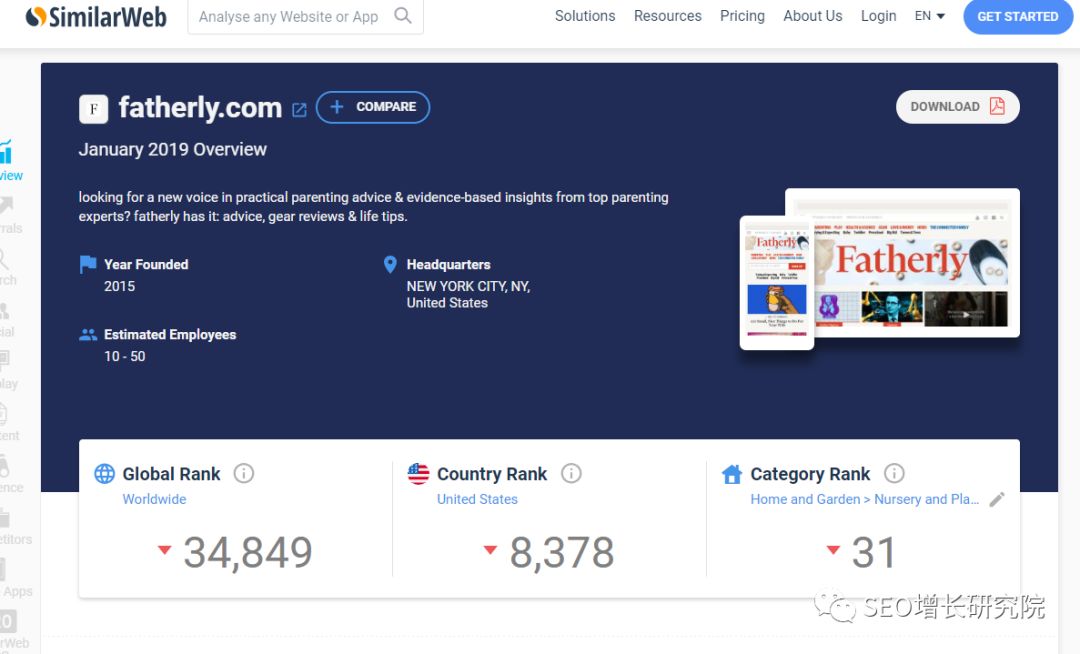Viewport: 1080px width, 654px height.
Task: Select the Audience sidebar item
Action: [11, 474]
